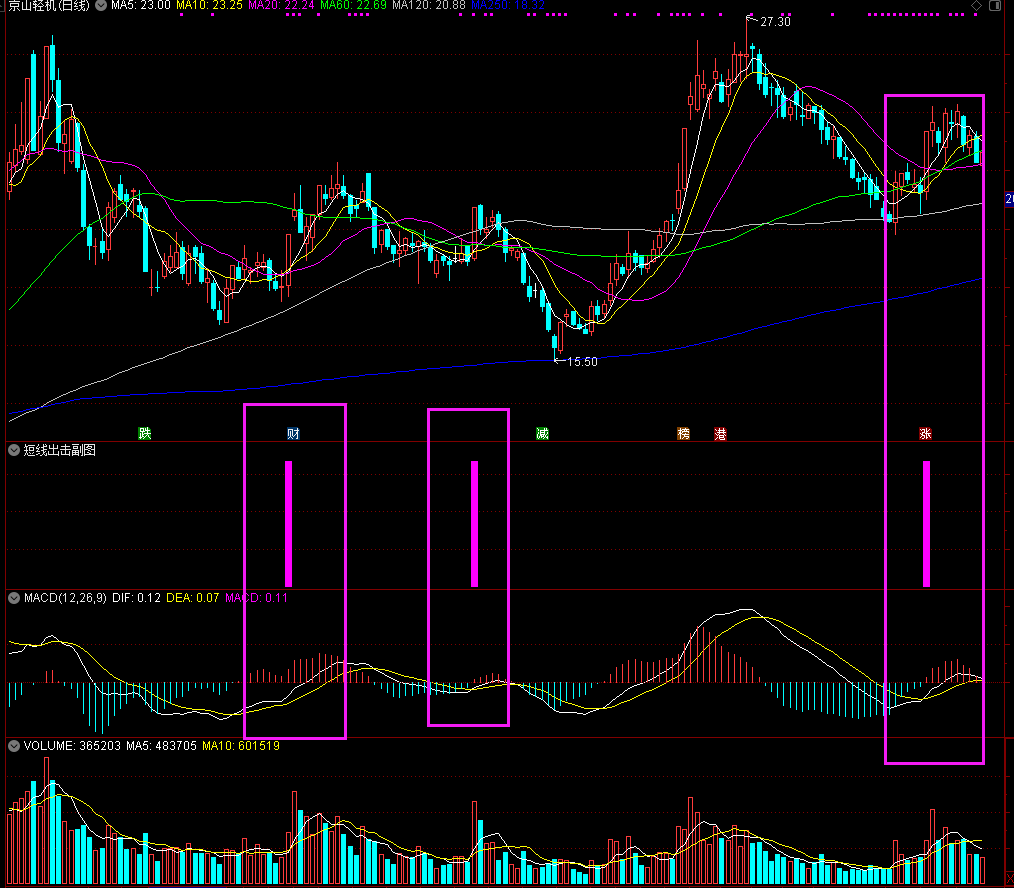Click the MACD(12,26,9) parameter label
The height and width of the screenshot is (888, 1014).
tap(65, 598)
